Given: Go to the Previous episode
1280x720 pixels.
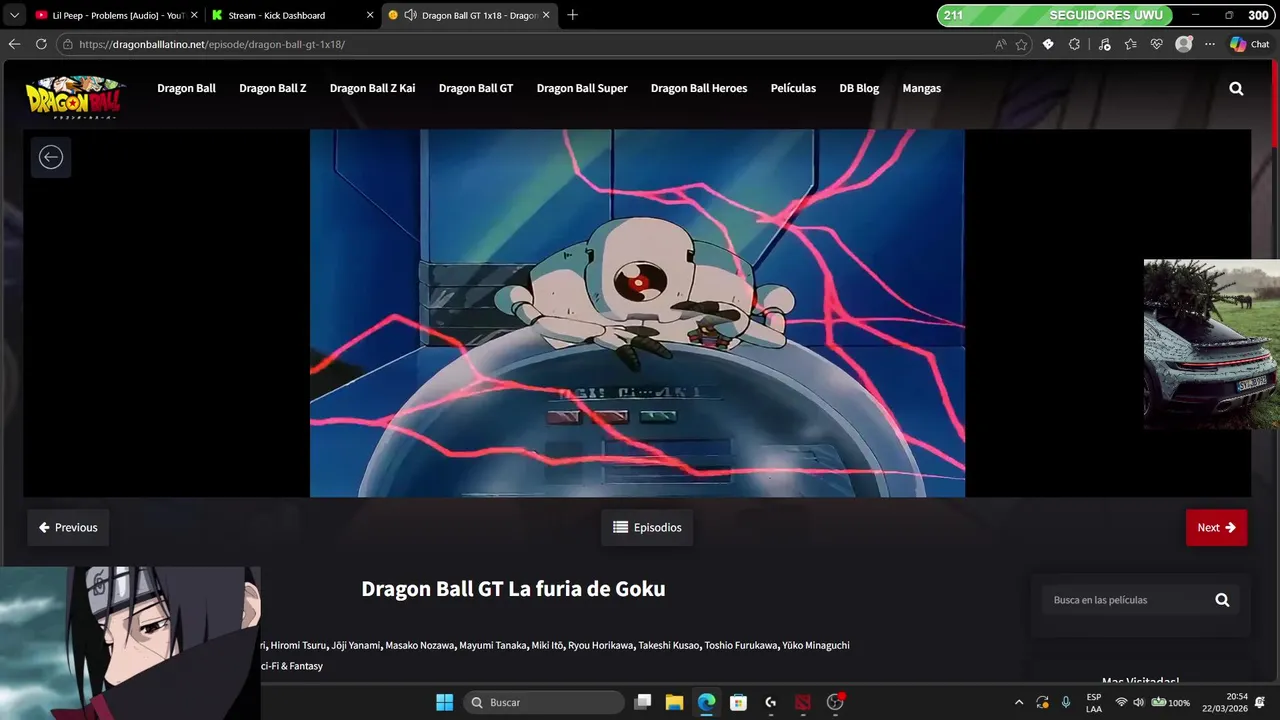Looking at the screenshot, I should (68, 527).
